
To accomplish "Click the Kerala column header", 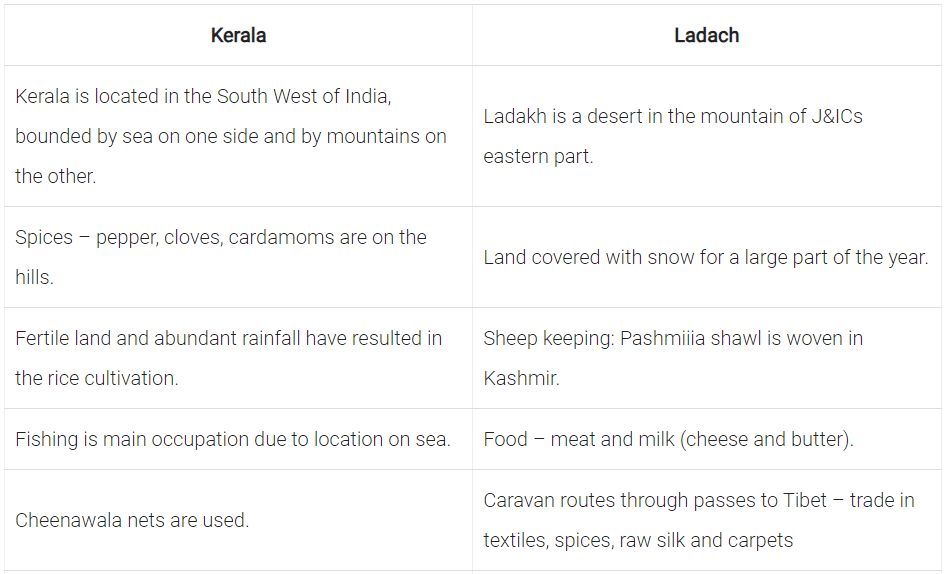I will 238,36.
